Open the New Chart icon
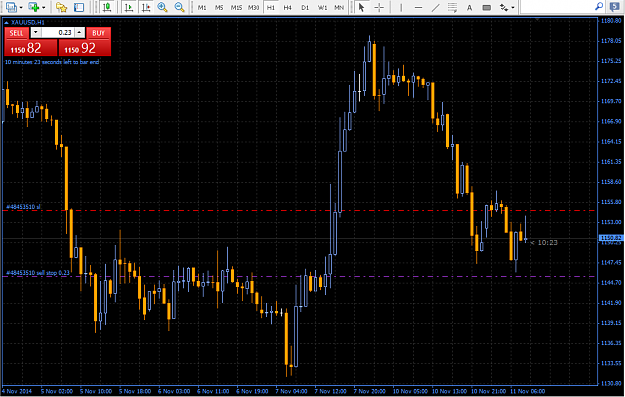 [x=11, y=7]
